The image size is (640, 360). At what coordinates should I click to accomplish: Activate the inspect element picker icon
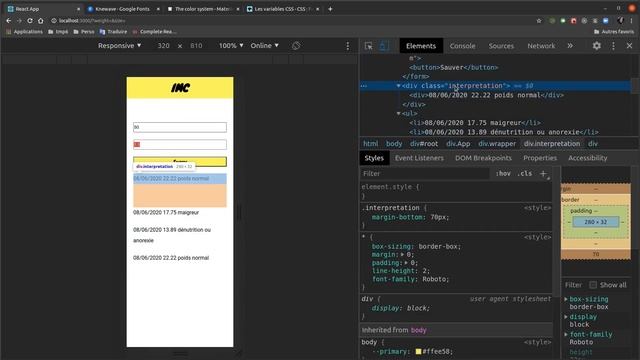(368, 46)
